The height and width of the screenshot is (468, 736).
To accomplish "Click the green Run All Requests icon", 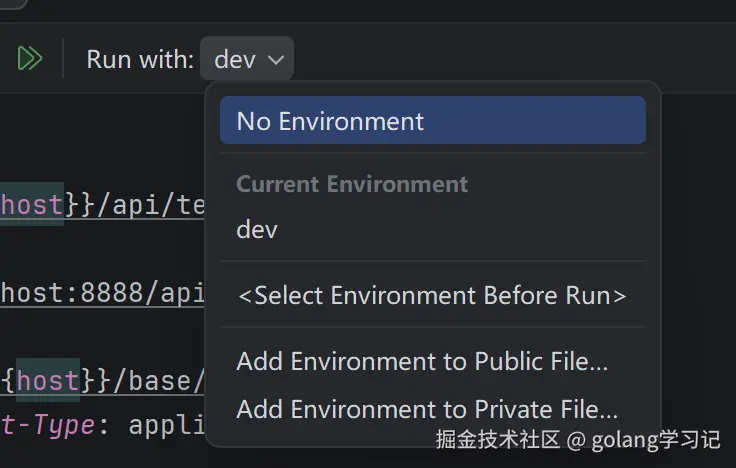I will tap(30, 59).
